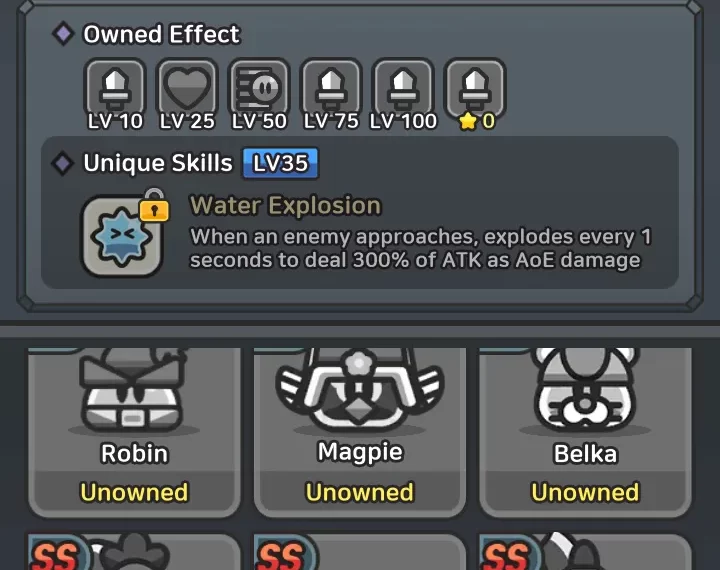Open the last SS-rank card in bottom row

pyautogui.click(x=585, y=552)
